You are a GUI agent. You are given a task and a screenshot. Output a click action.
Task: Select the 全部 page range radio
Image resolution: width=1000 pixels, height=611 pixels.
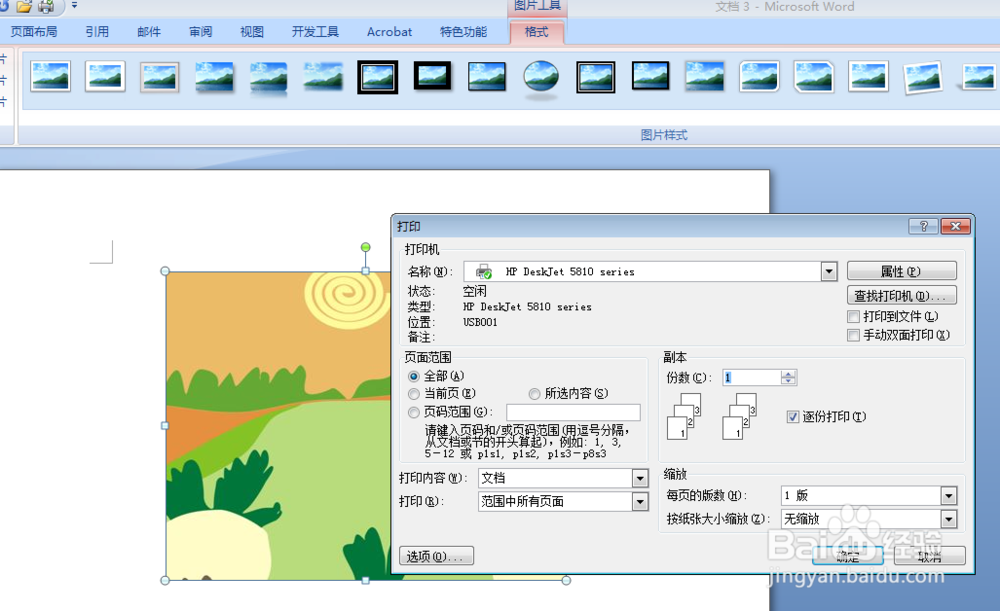click(x=414, y=376)
